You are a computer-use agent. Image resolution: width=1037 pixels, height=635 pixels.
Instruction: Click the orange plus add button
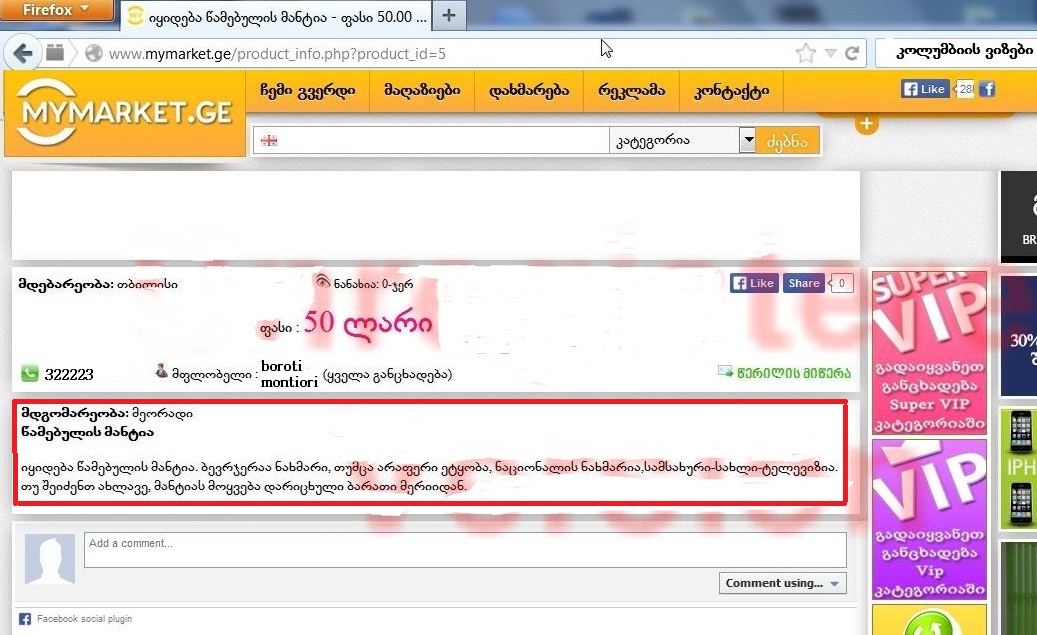(x=866, y=124)
